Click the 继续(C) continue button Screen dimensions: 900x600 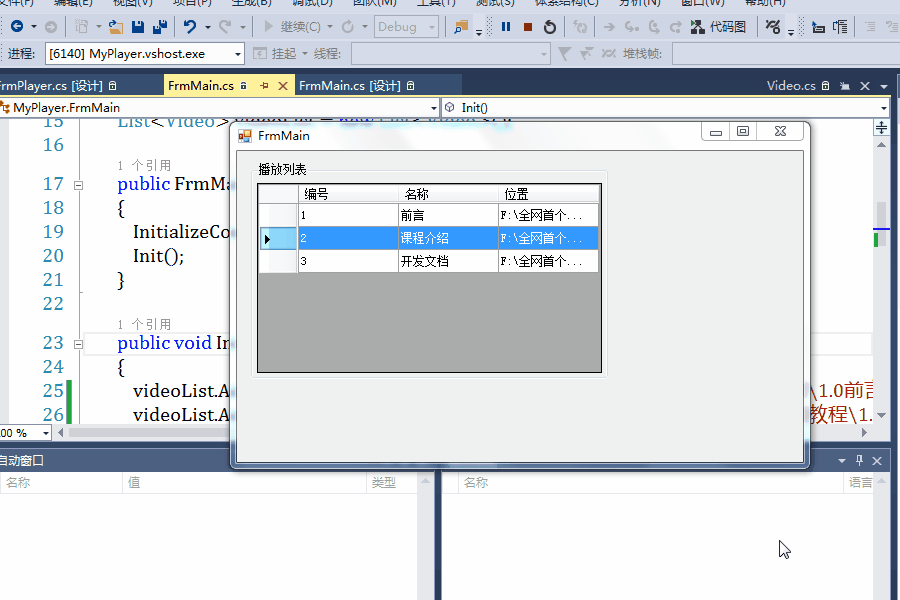pyautogui.click(x=292, y=26)
